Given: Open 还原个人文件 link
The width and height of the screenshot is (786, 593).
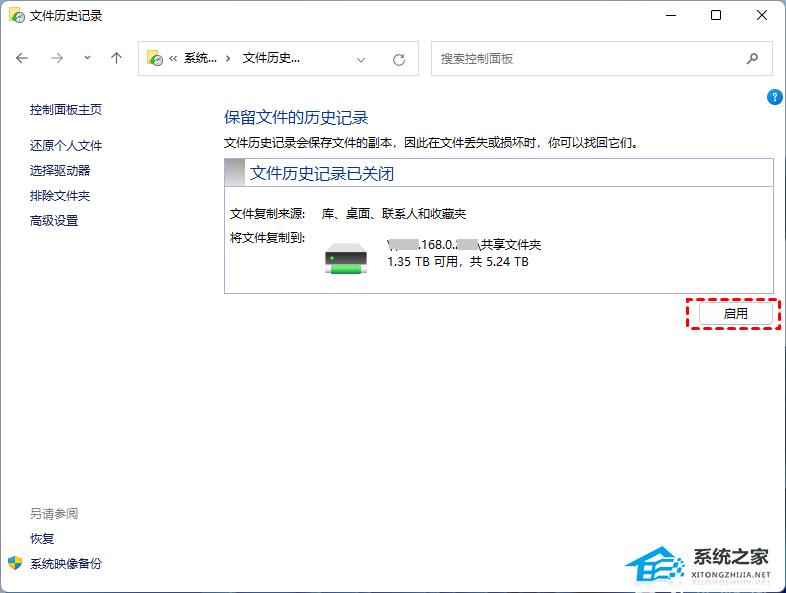Looking at the screenshot, I should tap(66, 145).
